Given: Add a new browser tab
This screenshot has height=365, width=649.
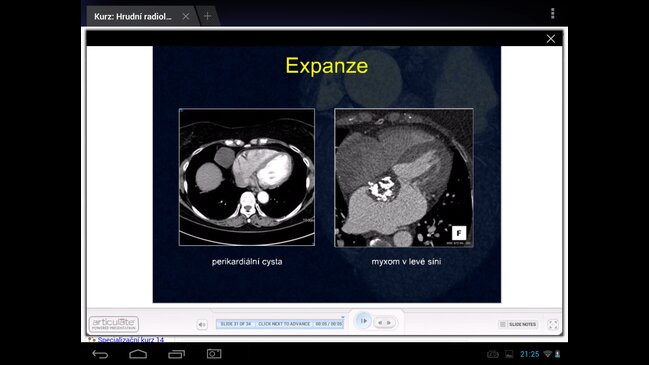Looking at the screenshot, I should coord(207,16).
